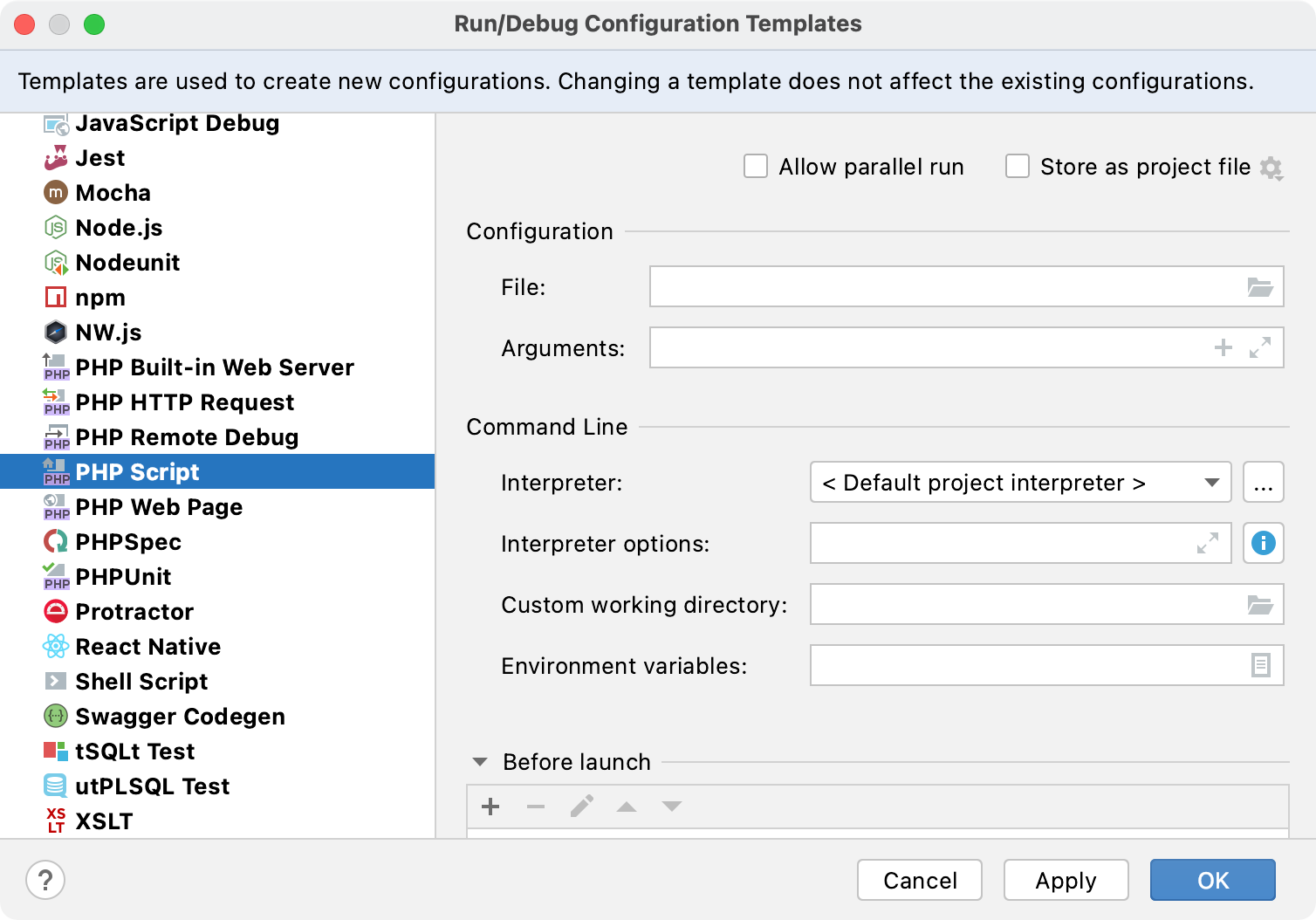Viewport: 1316px width, 920px height.
Task: Click the PHPUnit template icon
Action: tap(56, 577)
